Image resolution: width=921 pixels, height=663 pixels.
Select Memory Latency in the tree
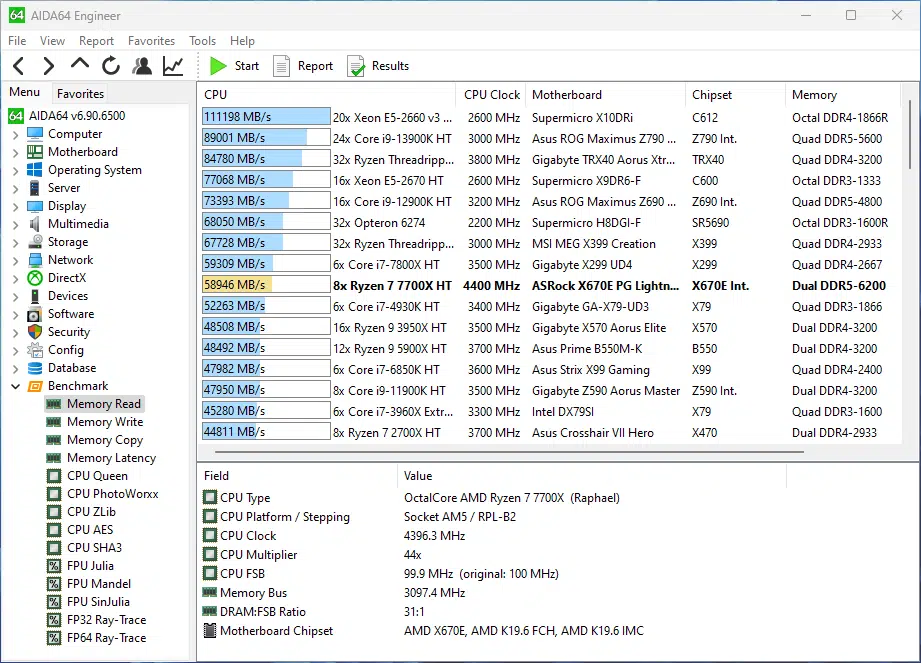coord(111,458)
